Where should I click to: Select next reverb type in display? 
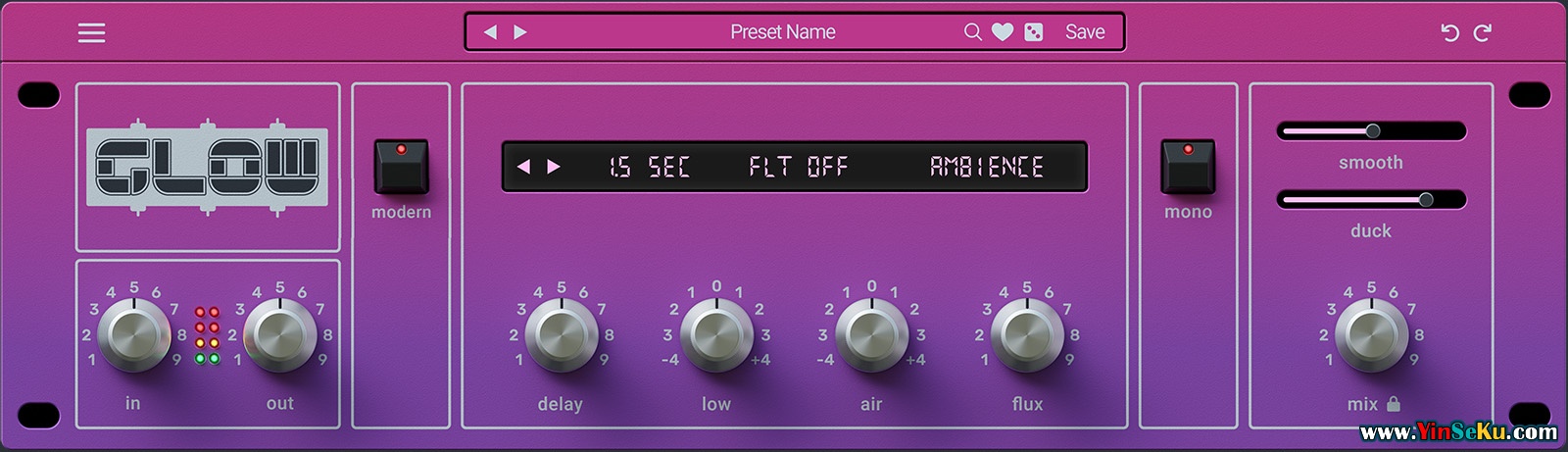pyautogui.click(x=554, y=167)
